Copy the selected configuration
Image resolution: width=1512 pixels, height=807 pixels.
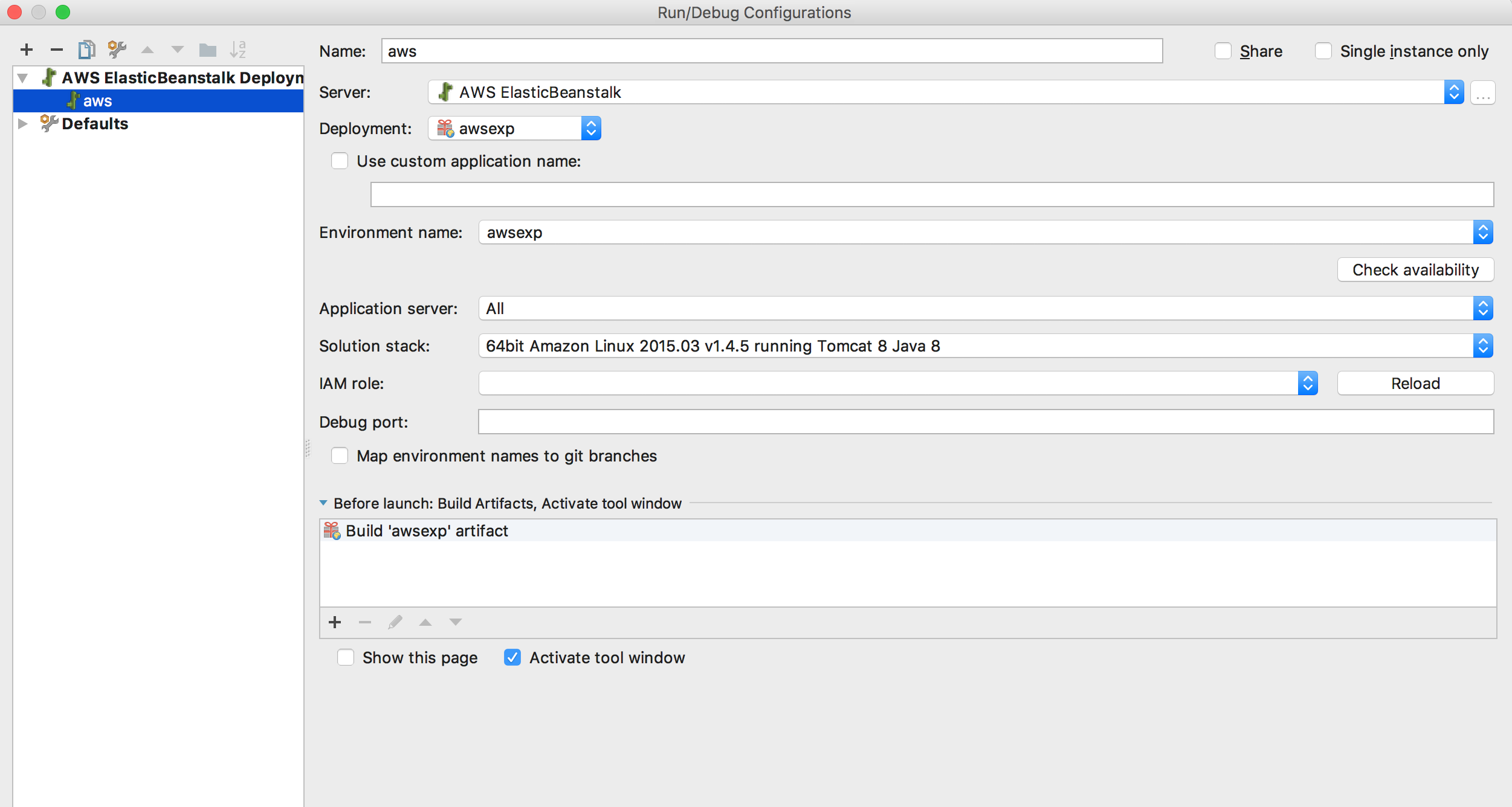pos(87,50)
